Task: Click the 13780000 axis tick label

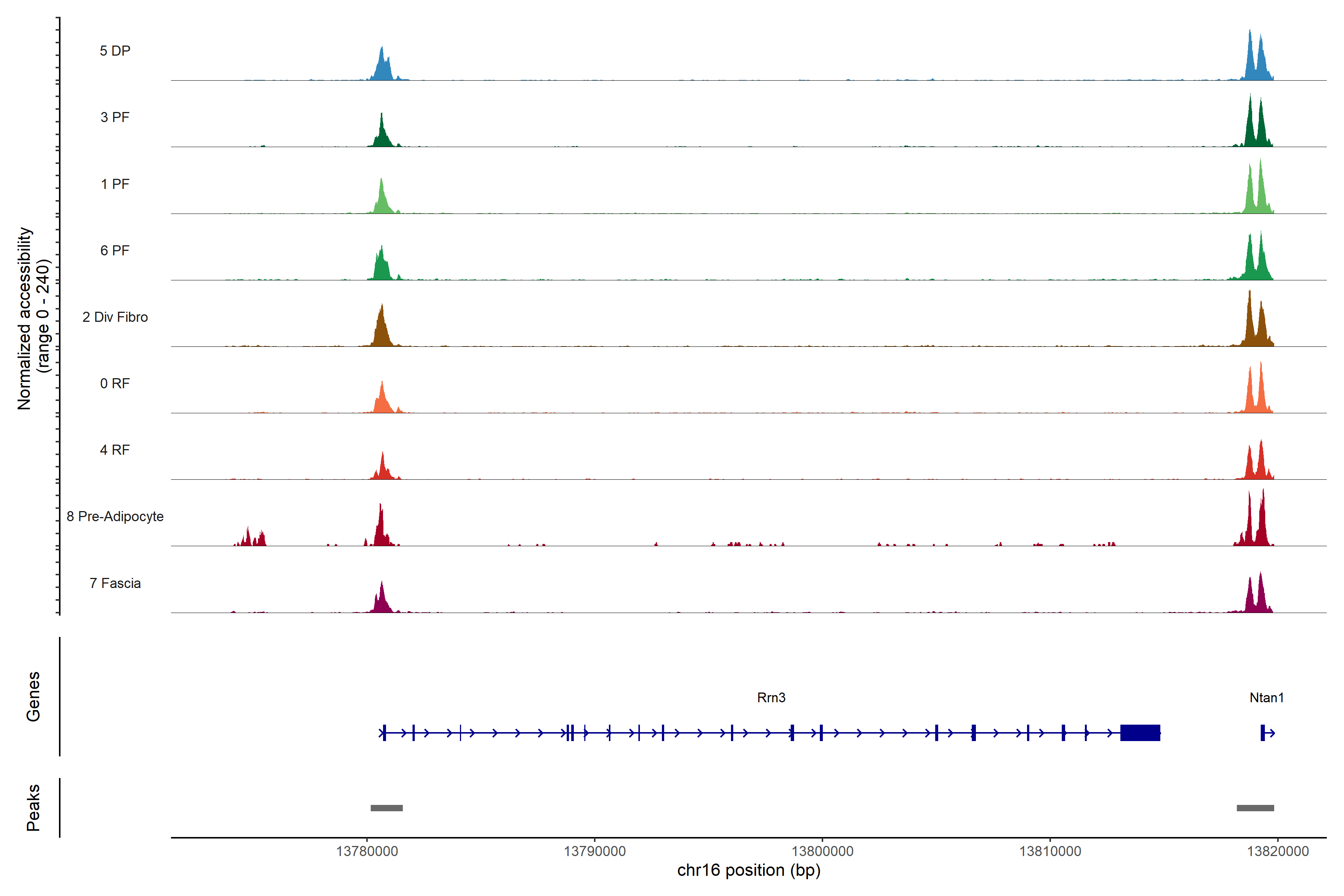Action: [x=367, y=851]
